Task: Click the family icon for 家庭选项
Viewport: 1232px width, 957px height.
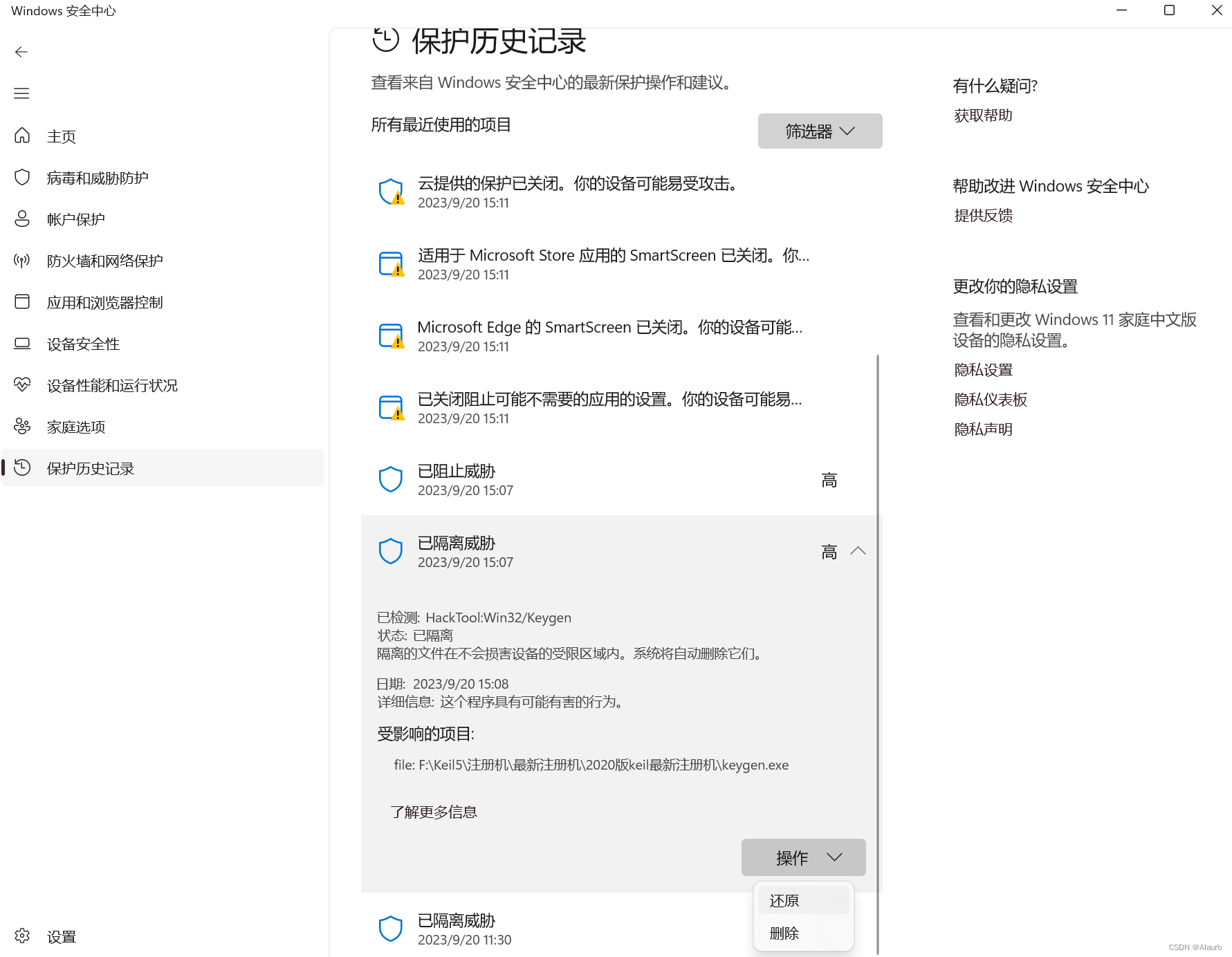Action: coord(22,426)
